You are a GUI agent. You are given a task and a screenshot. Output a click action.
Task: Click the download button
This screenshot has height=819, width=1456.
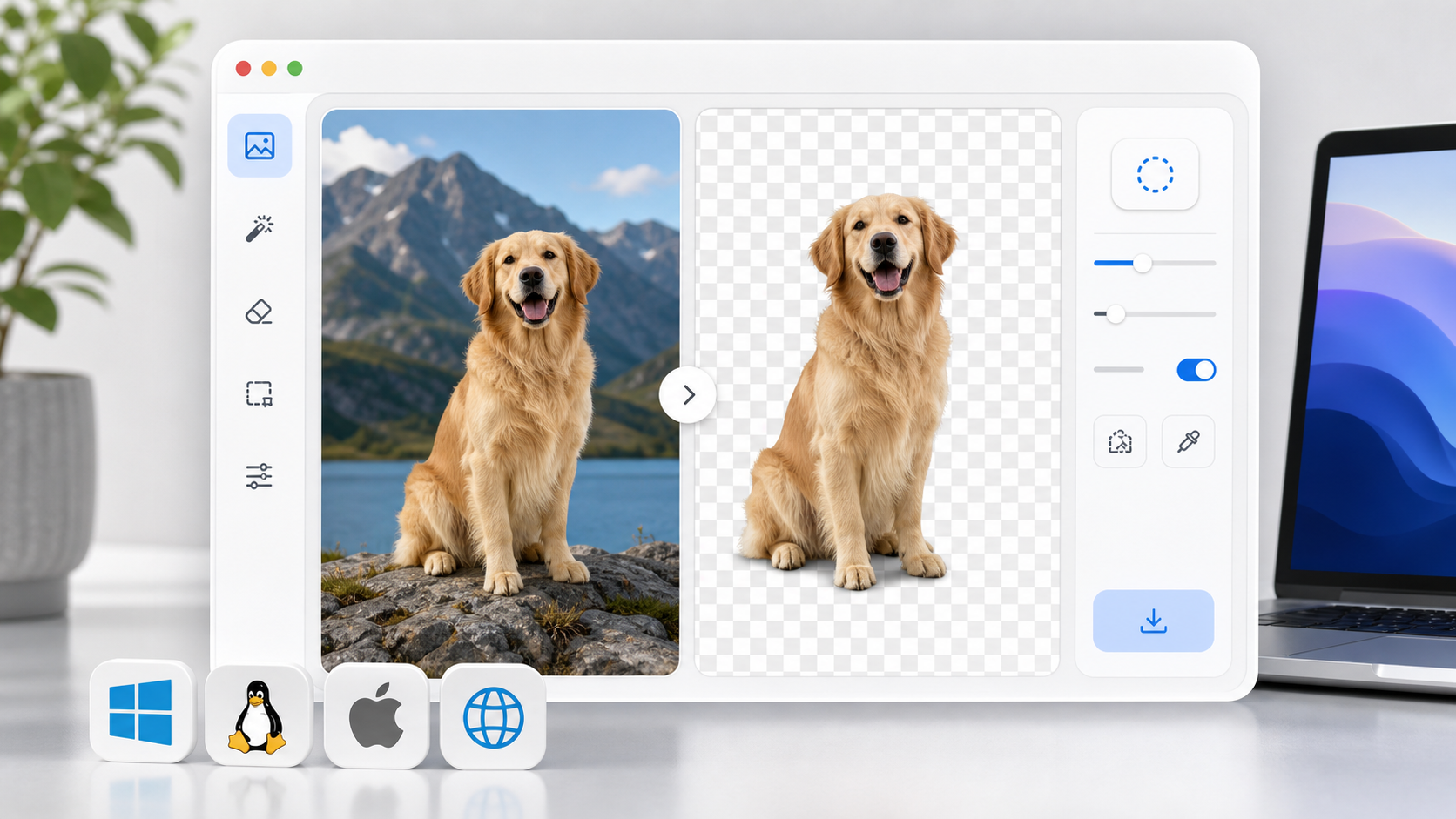coord(1153,621)
